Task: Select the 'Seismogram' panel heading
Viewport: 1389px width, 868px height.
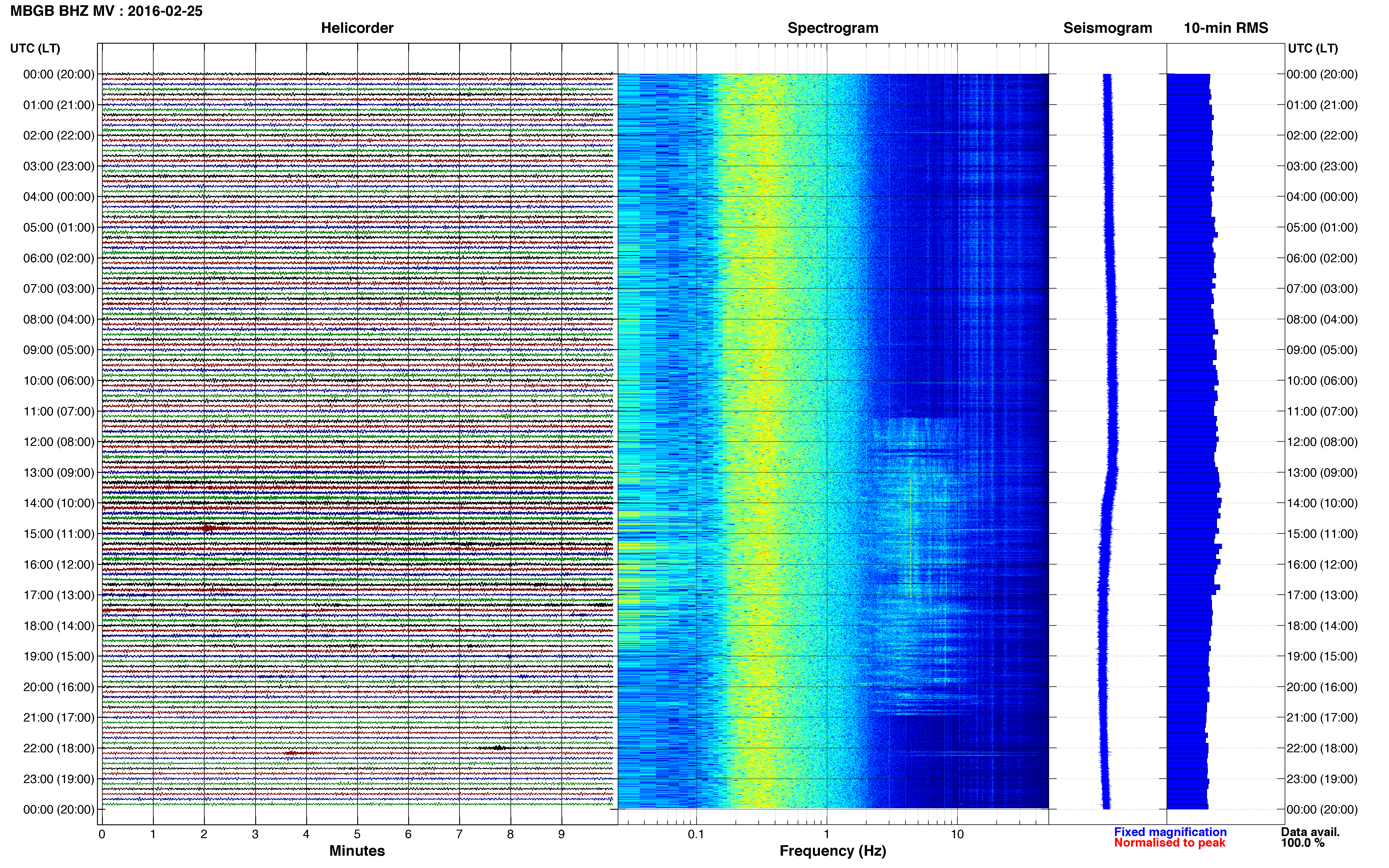Action: 1108,28
